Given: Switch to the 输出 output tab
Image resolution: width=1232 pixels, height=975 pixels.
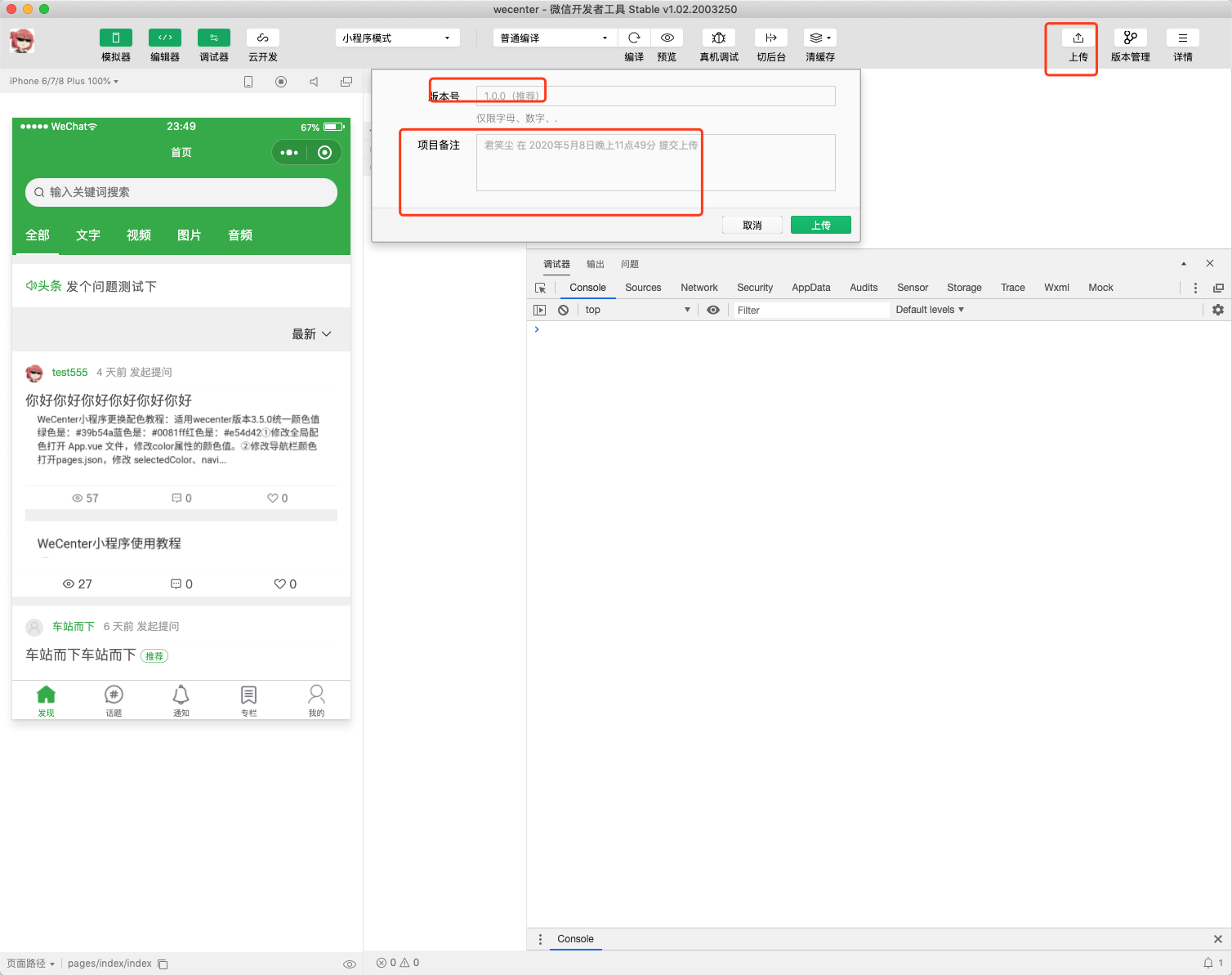Looking at the screenshot, I should pos(596,264).
